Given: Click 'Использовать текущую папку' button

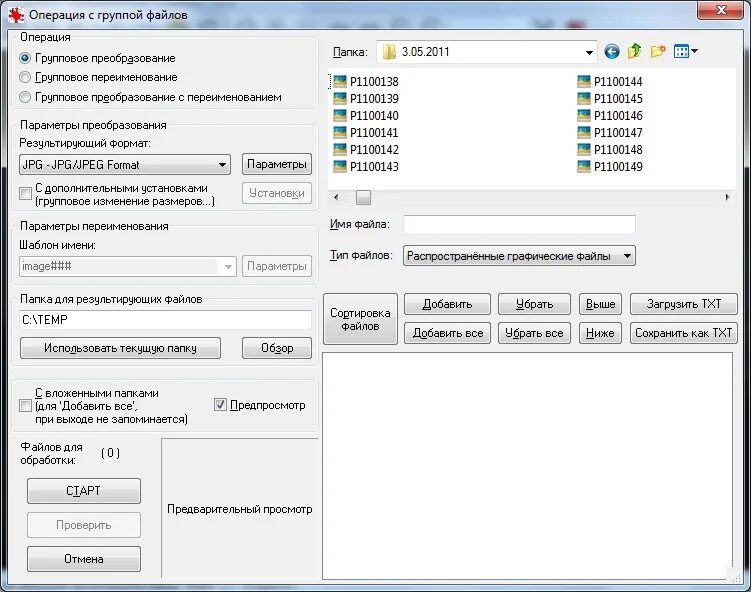Looking at the screenshot, I should click(x=120, y=348).
